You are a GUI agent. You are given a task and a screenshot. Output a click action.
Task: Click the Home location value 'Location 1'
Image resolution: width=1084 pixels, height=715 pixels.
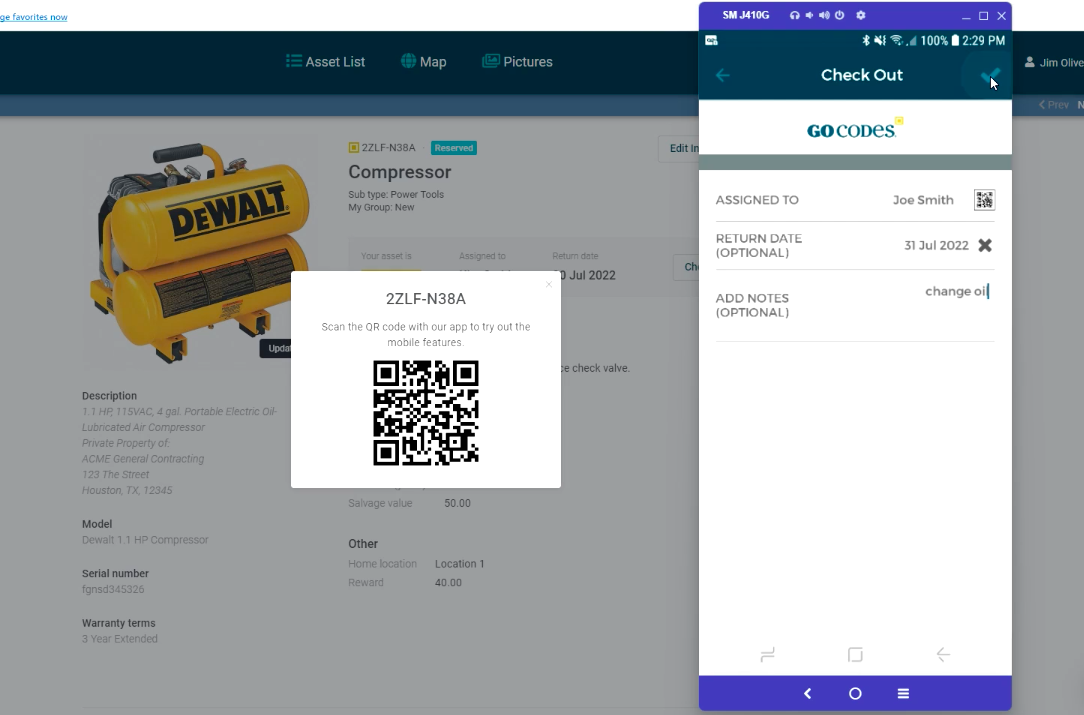coord(460,564)
